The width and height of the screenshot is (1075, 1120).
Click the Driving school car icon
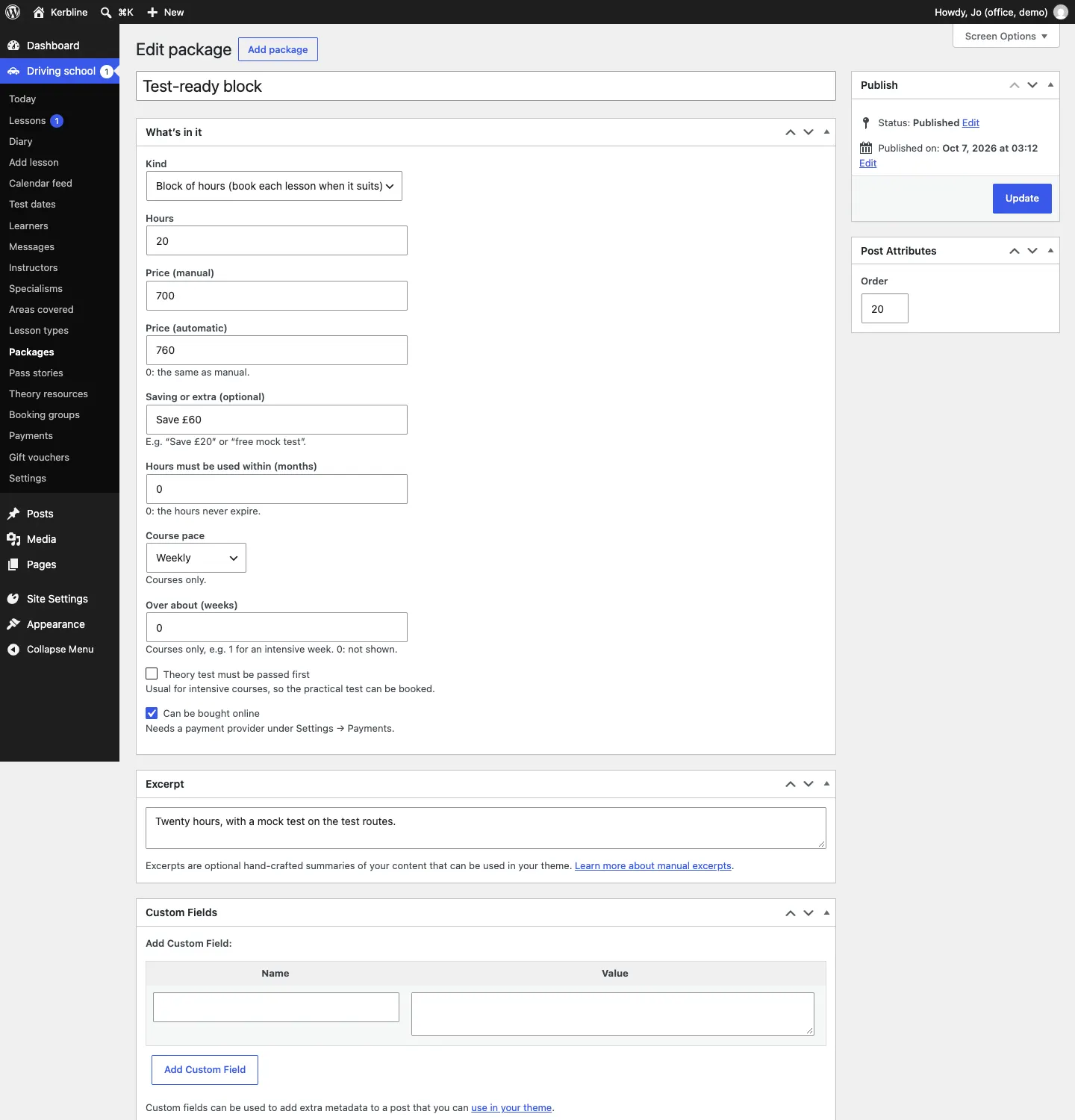point(13,71)
